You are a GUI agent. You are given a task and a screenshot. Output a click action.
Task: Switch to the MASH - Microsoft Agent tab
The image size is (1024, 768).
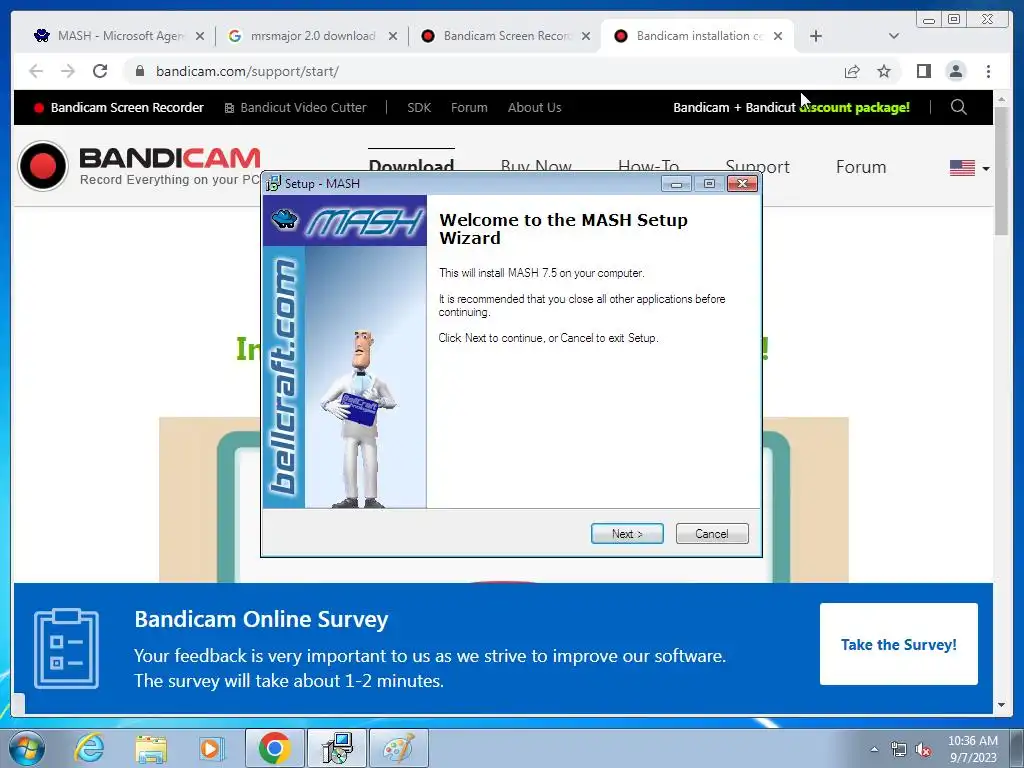[x=120, y=36]
